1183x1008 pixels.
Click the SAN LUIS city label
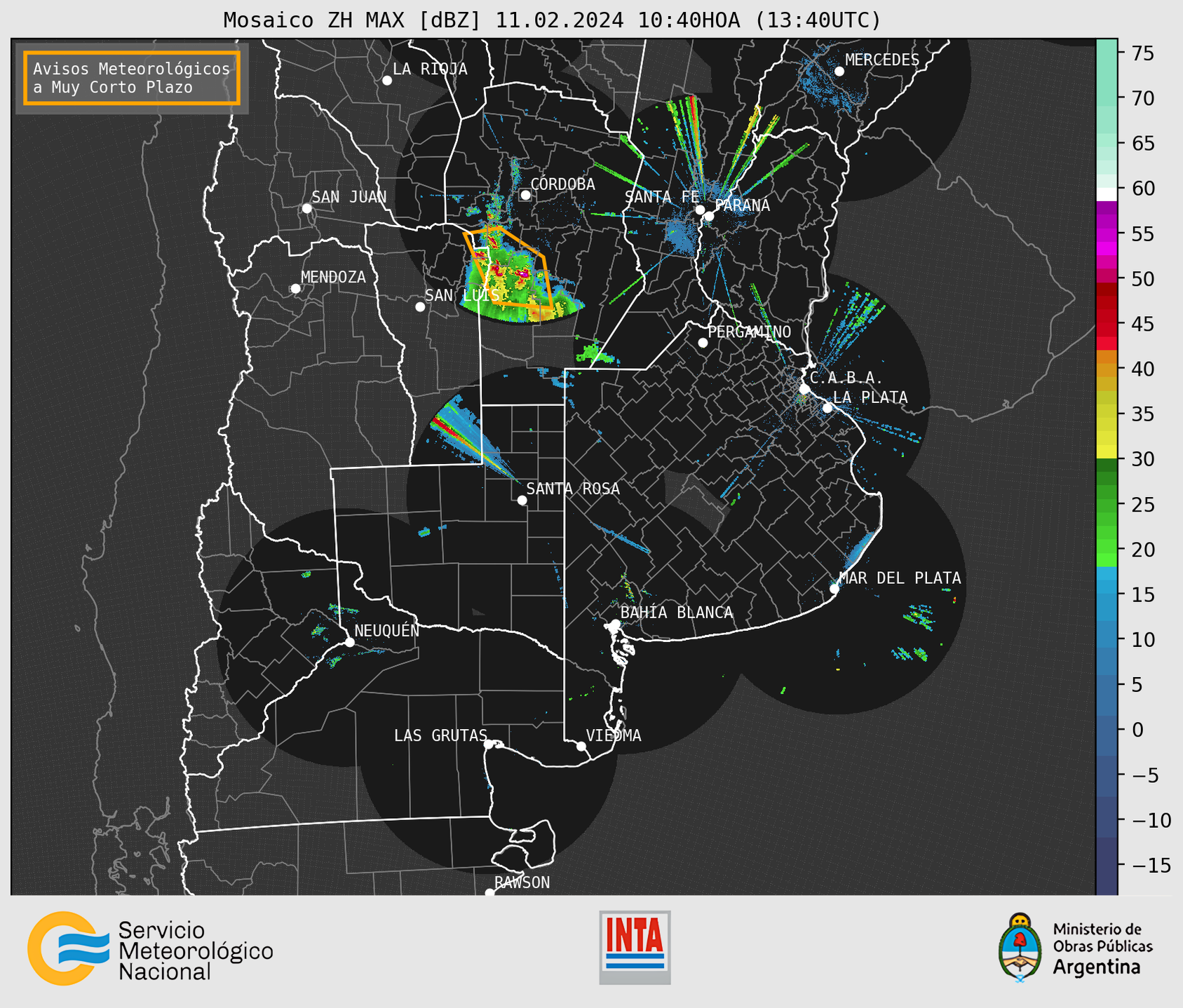coord(462,295)
